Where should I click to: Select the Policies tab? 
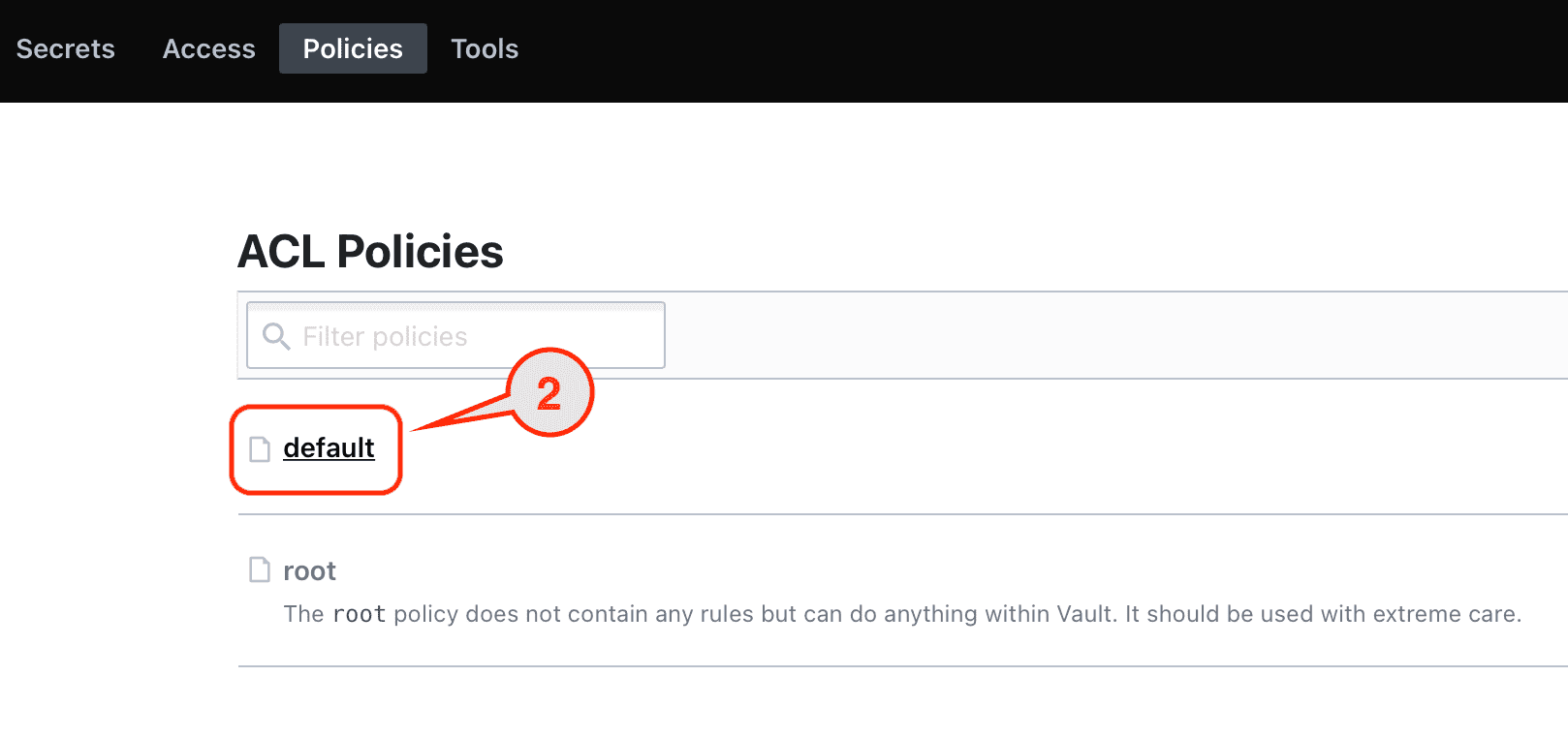click(x=353, y=49)
